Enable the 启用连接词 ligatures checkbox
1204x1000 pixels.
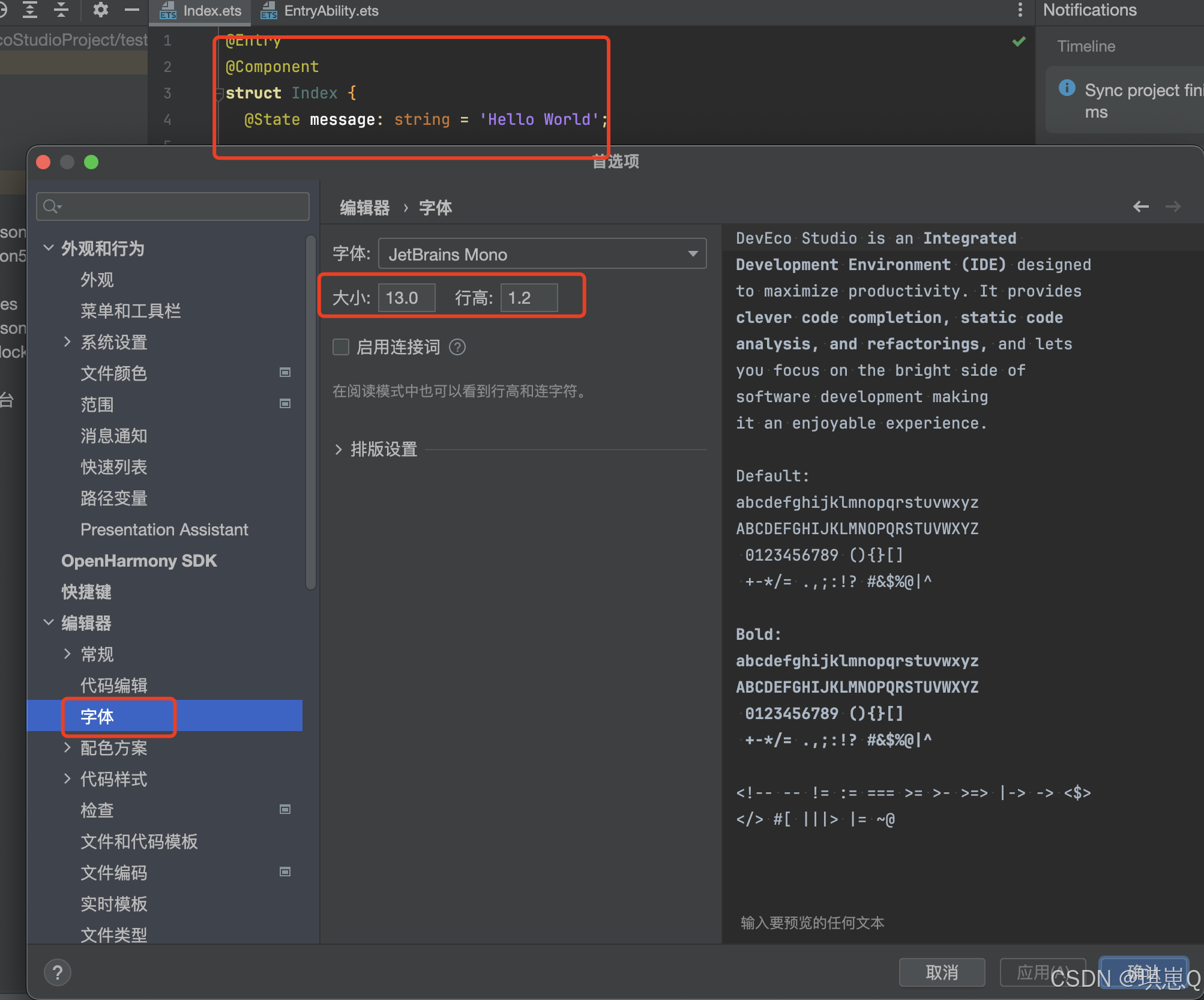point(341,348)
